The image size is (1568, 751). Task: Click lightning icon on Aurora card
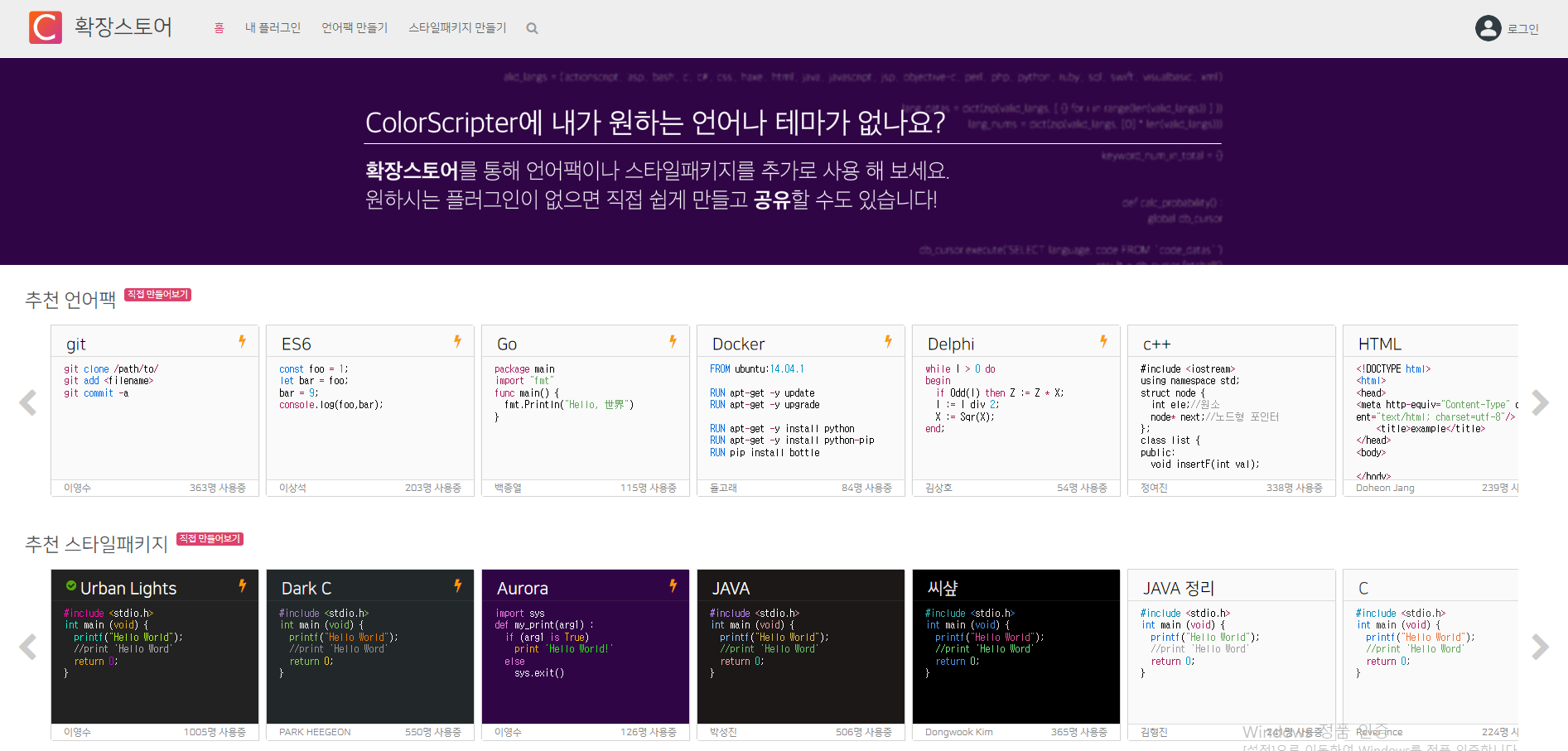[673, 585]
